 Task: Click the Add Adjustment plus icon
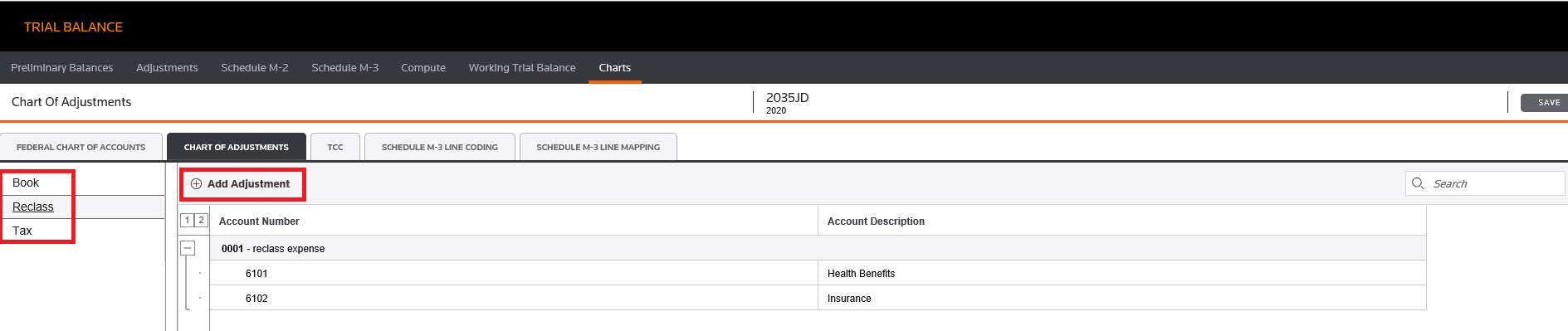coord(196,184)
